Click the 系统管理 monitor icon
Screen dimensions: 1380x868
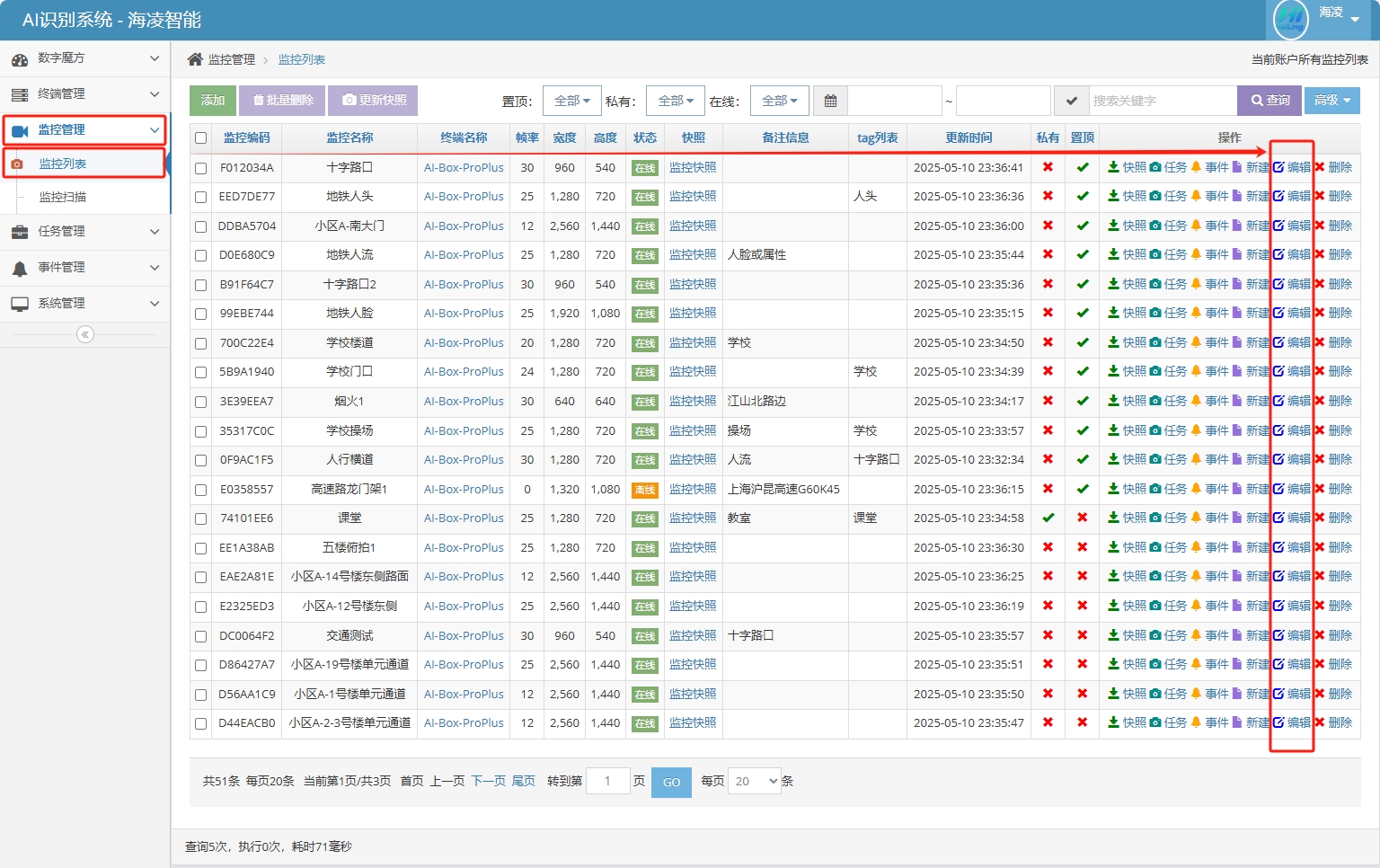[20, 304]
